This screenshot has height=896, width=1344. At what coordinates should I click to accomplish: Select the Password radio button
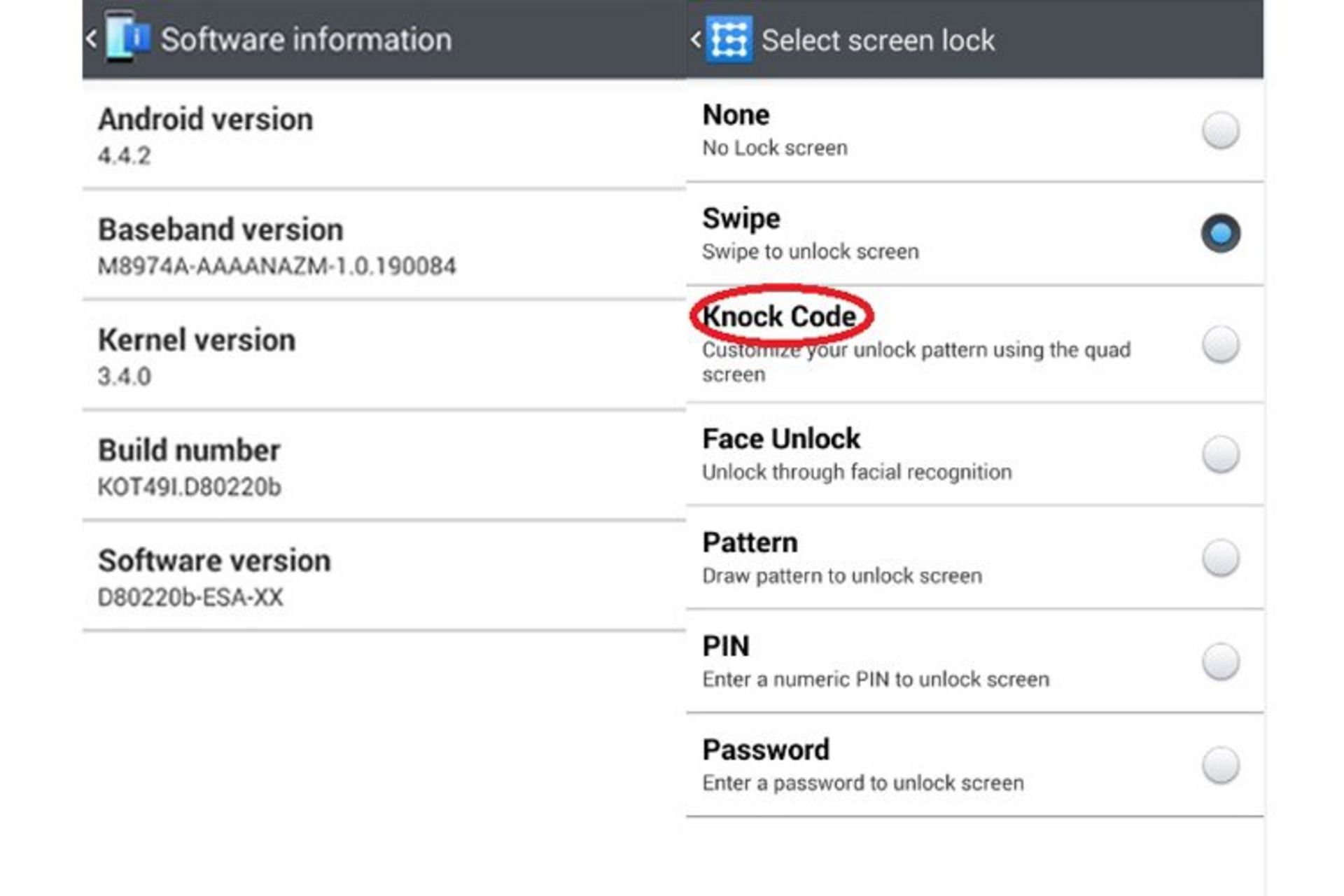tap(1220, 764)
